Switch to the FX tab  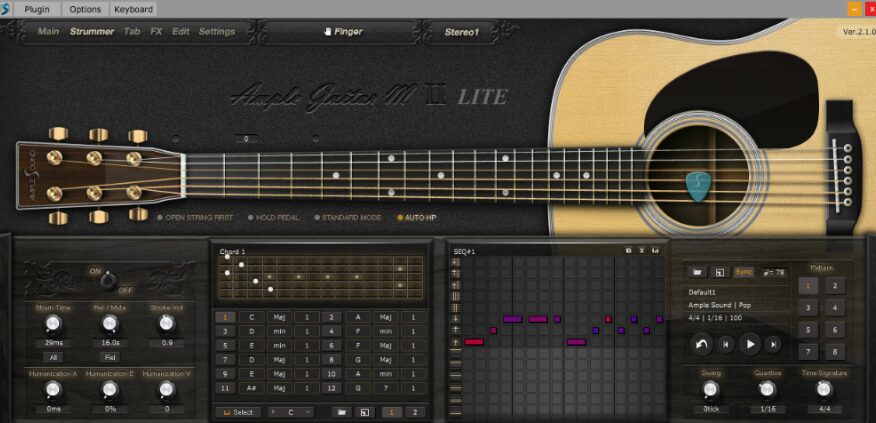(156, 32)
